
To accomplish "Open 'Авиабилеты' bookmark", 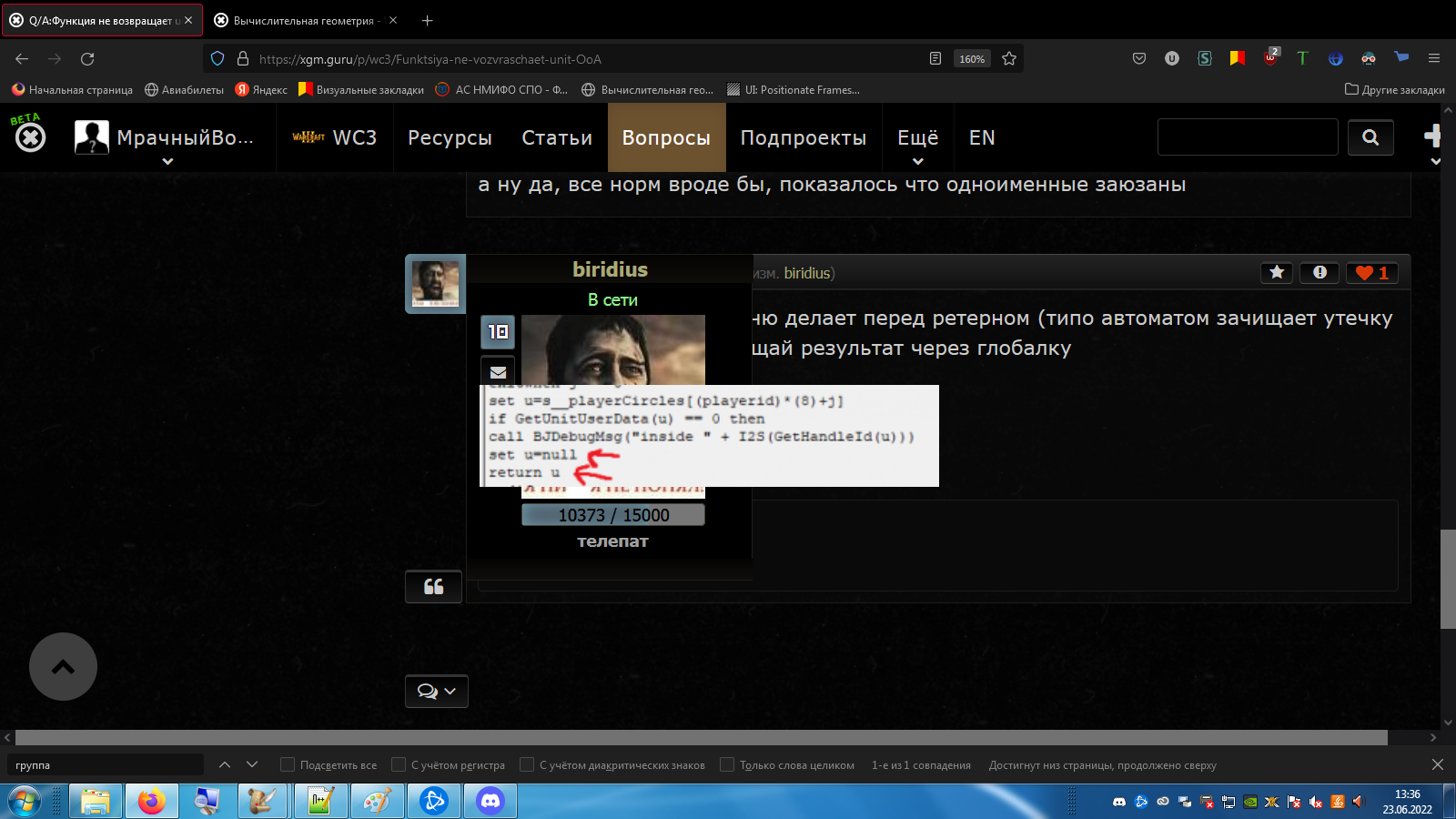I will (x=184, y=90).
